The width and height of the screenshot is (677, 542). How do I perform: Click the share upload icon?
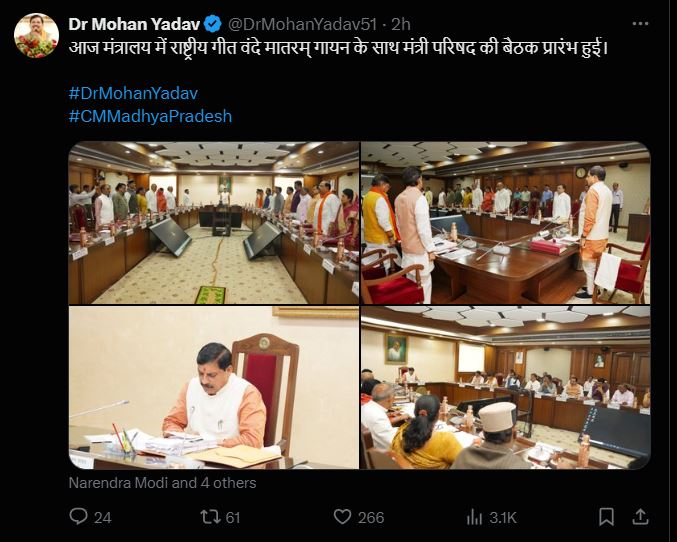click(x=641, y=516)
